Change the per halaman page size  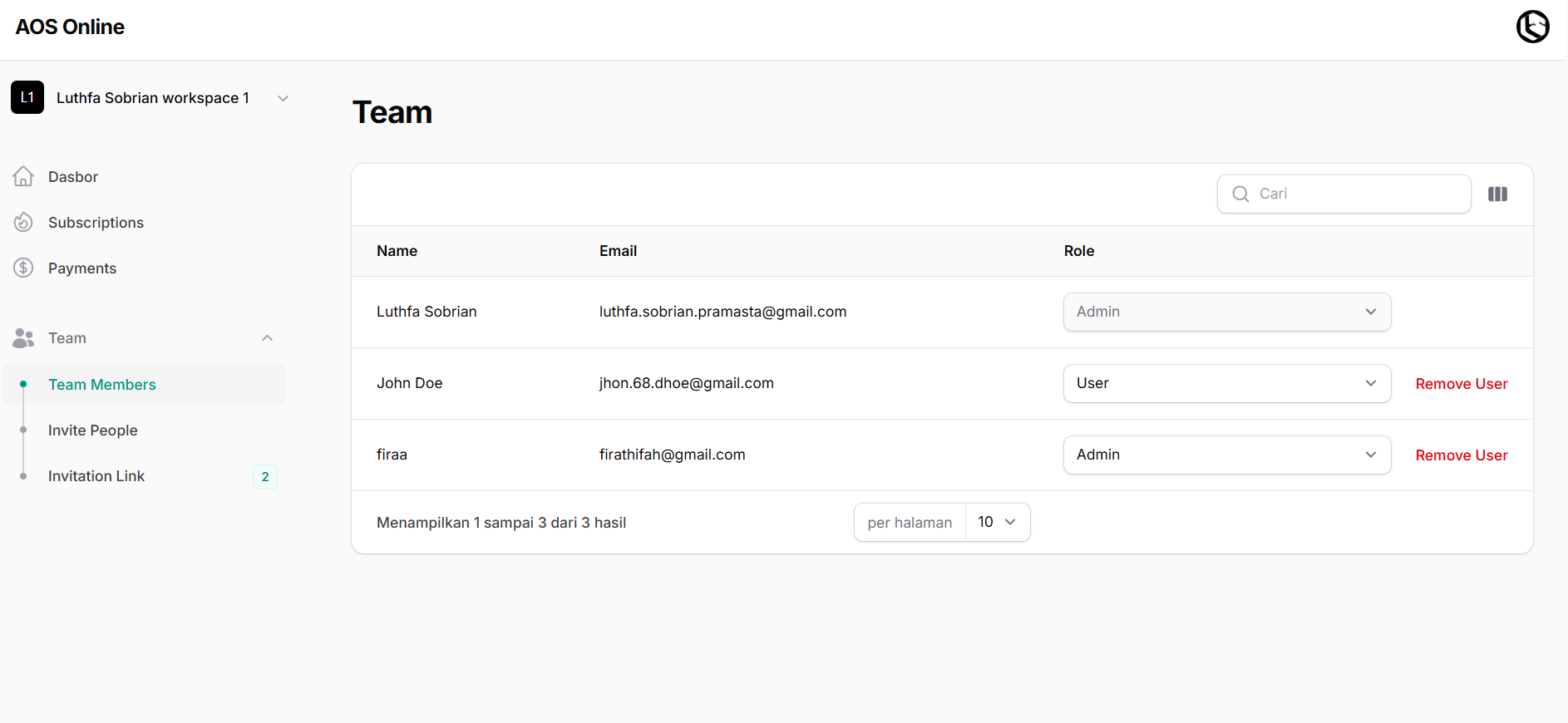tap(997, 522)
